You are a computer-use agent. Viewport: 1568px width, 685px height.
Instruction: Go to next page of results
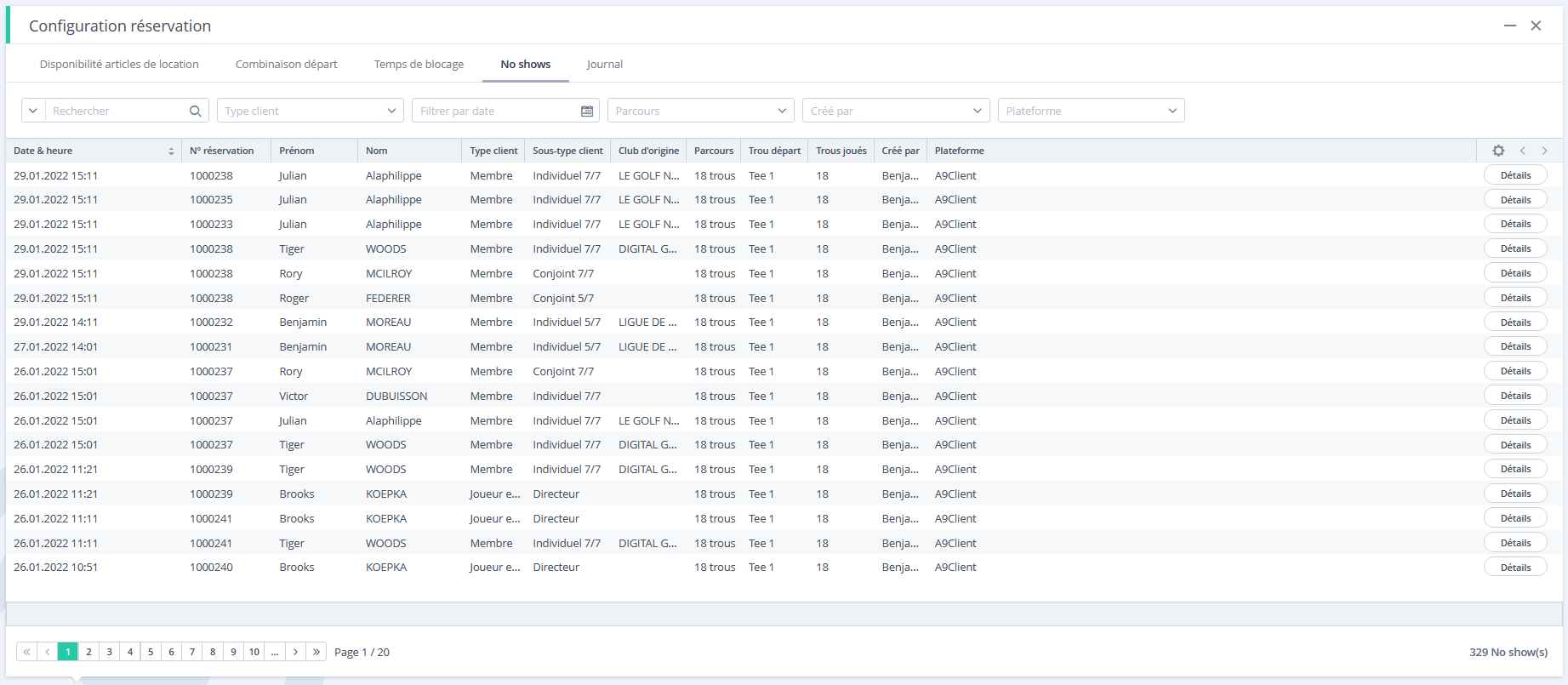295,652
